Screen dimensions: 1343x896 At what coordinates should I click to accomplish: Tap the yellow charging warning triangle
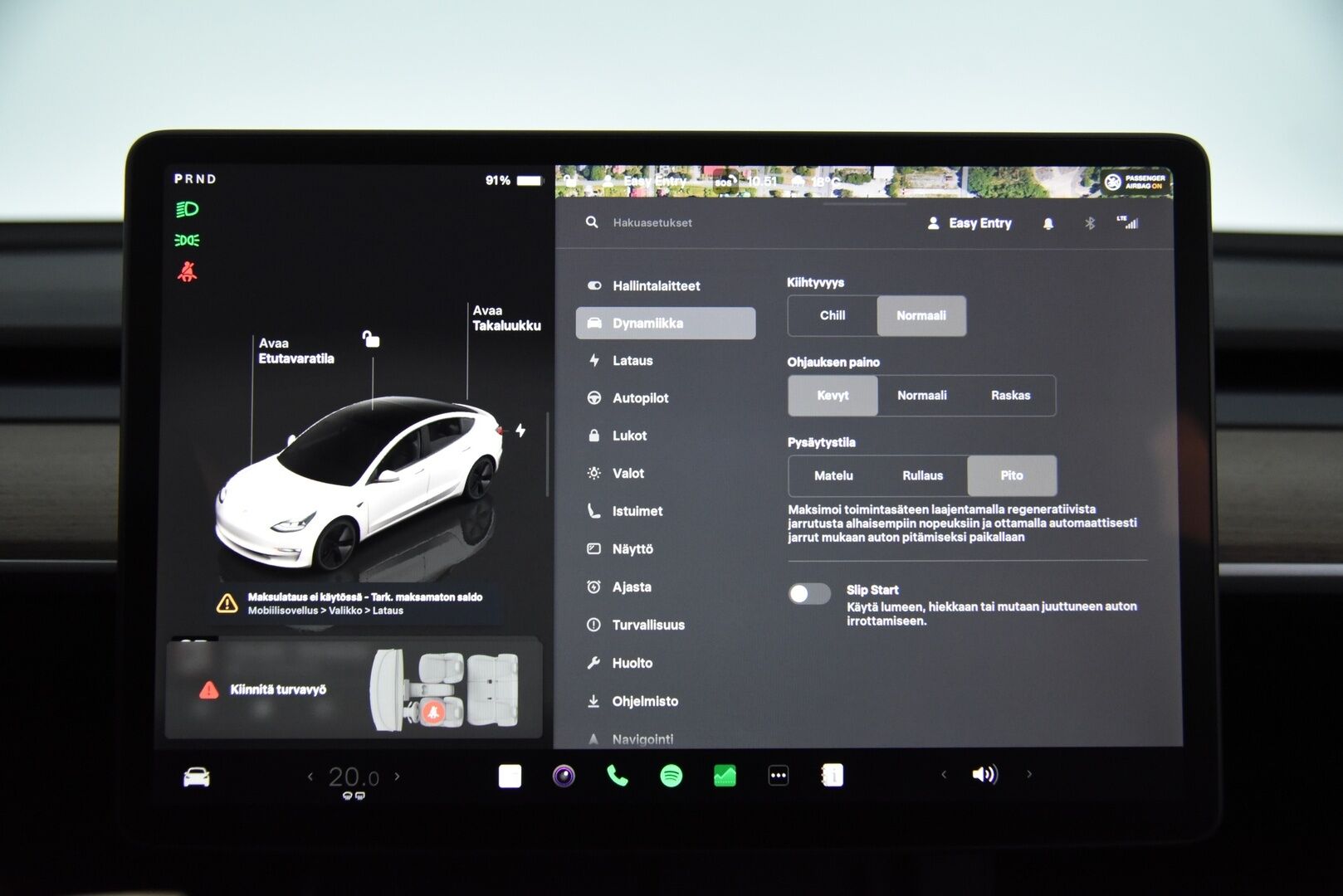227,603
